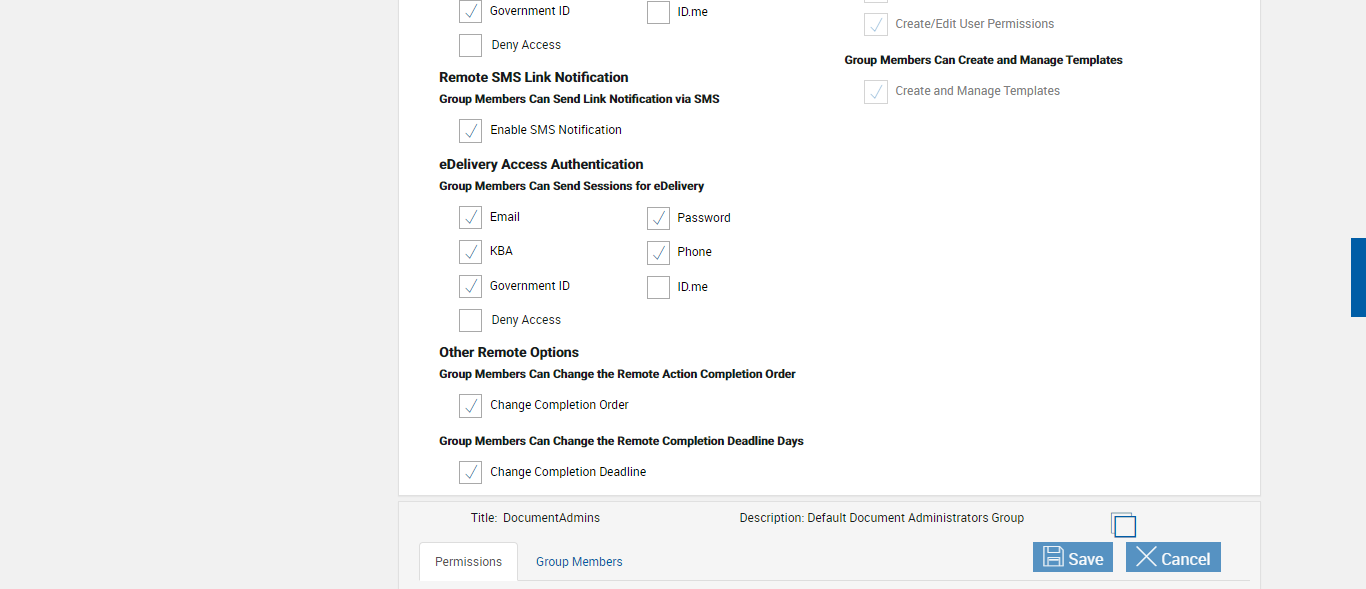Click the floppy disk Save icon
Viewport: 1366px width, 589px height.
coord(1053,557)
